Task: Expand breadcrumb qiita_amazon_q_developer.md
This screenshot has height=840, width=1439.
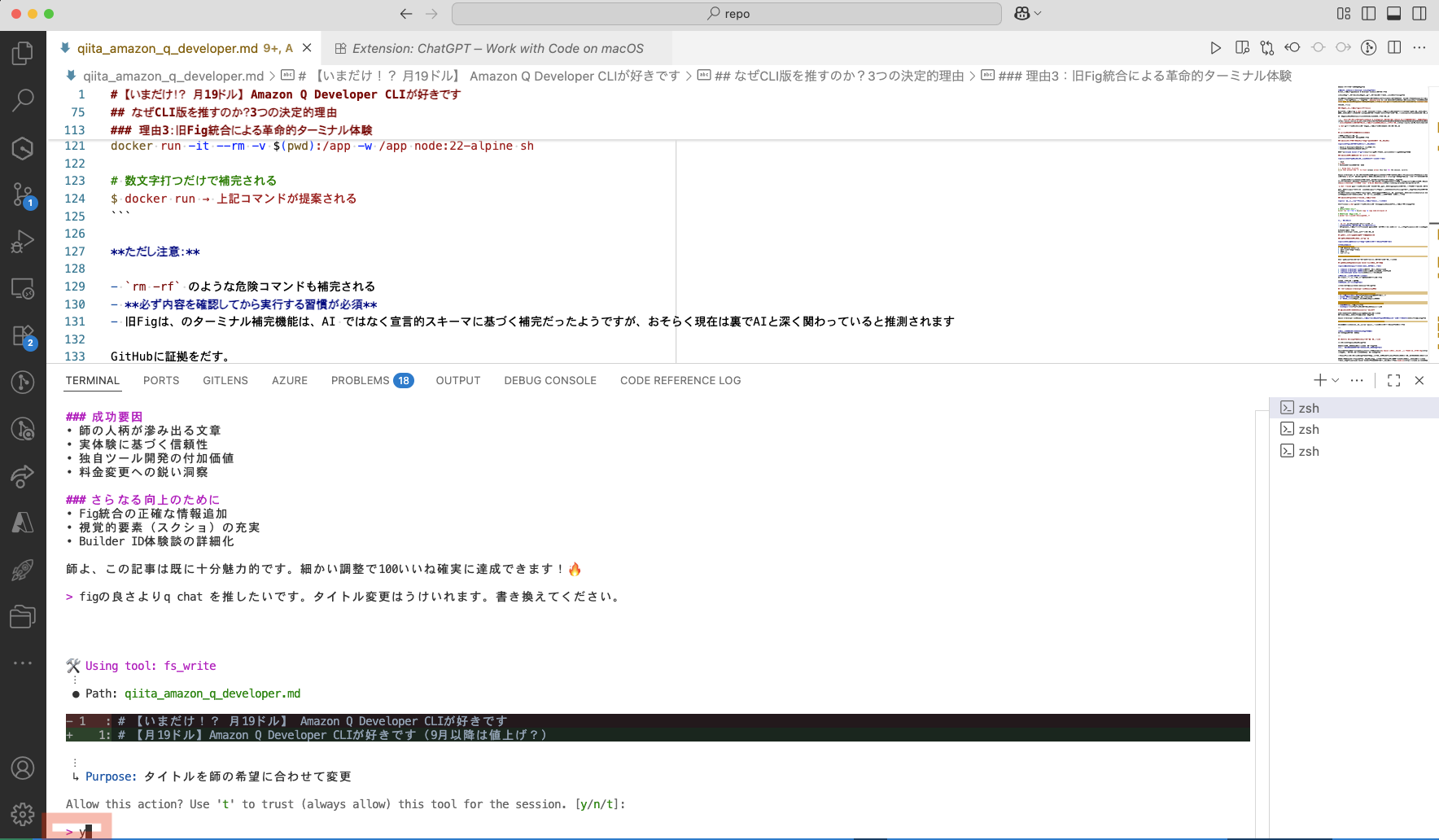Action: tap(173, 76)
